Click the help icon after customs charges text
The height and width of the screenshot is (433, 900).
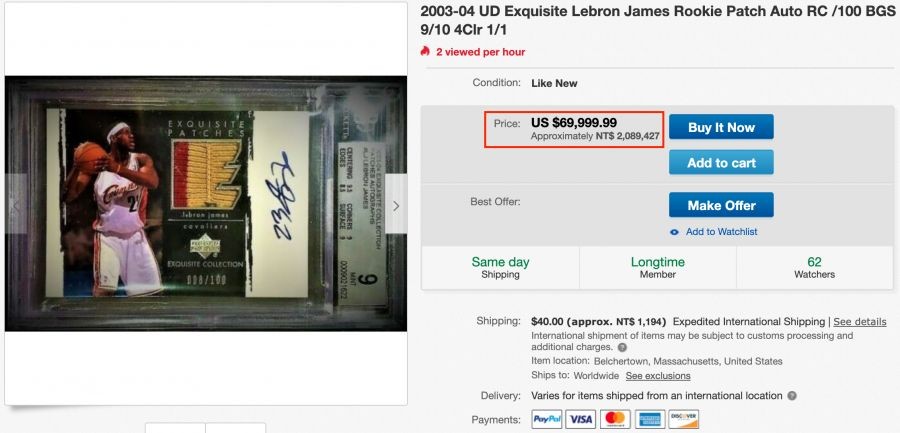622,347
